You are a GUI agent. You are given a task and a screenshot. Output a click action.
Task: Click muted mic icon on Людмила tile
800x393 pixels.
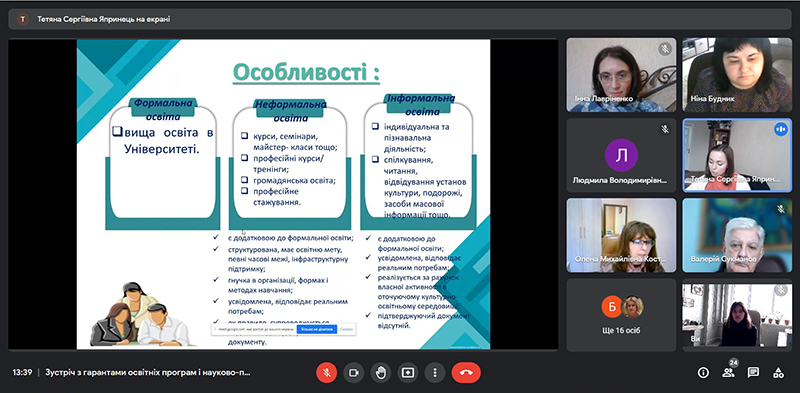pyautogui.click(x=665, y=129)
